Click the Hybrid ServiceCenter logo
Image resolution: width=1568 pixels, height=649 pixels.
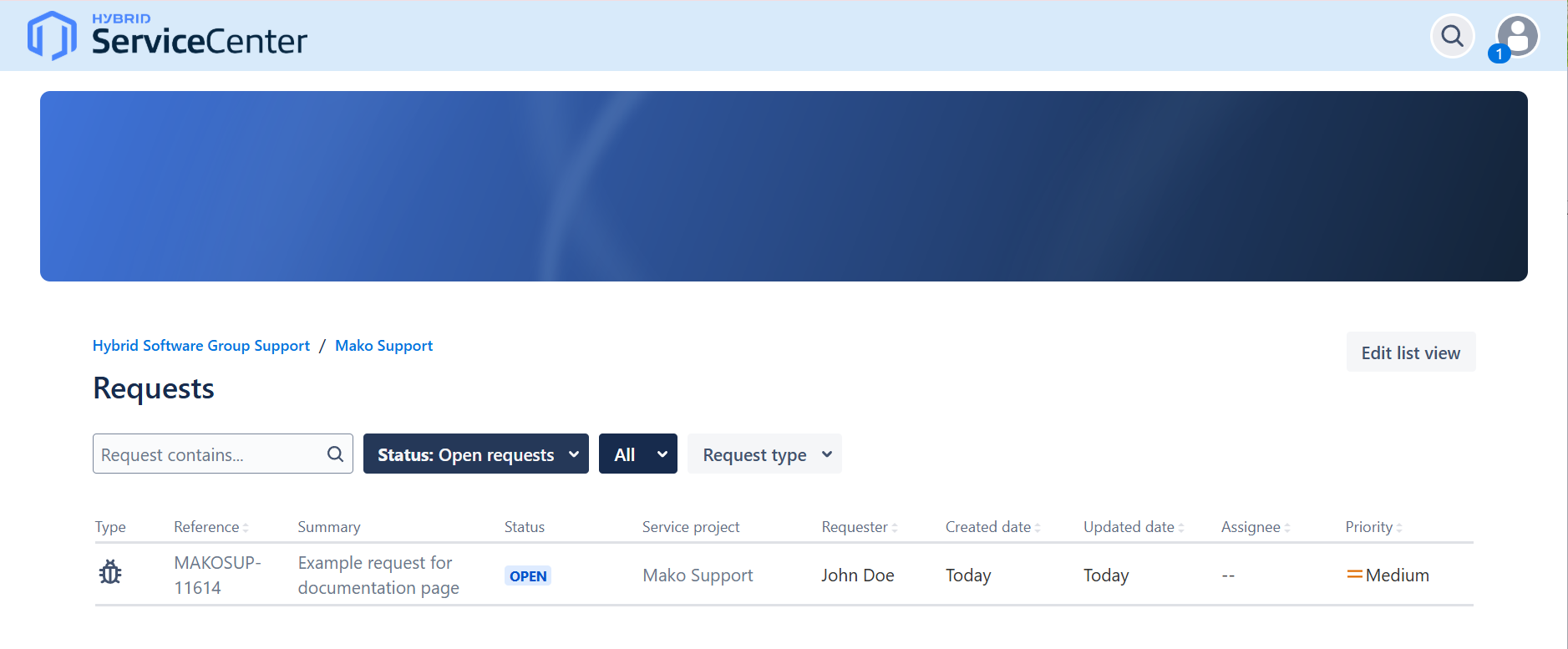pos(167,36)
